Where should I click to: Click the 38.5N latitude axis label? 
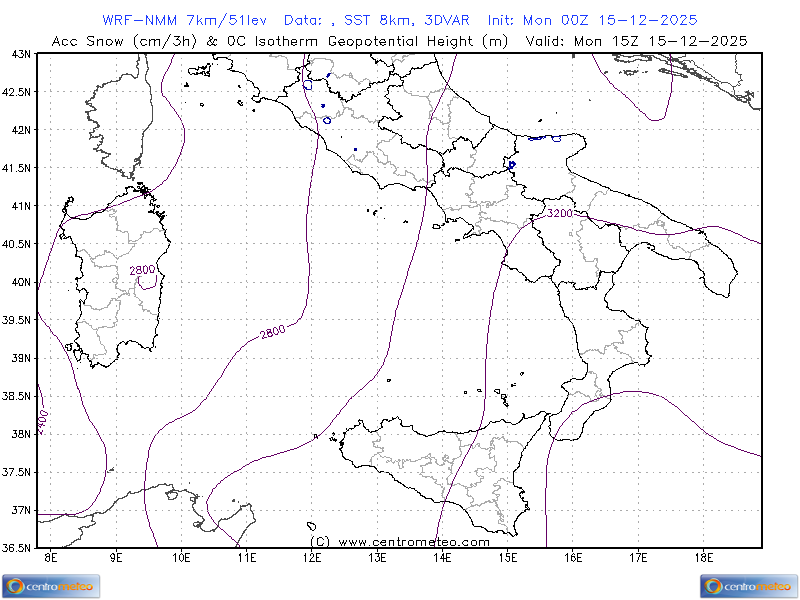click(16, 396)
